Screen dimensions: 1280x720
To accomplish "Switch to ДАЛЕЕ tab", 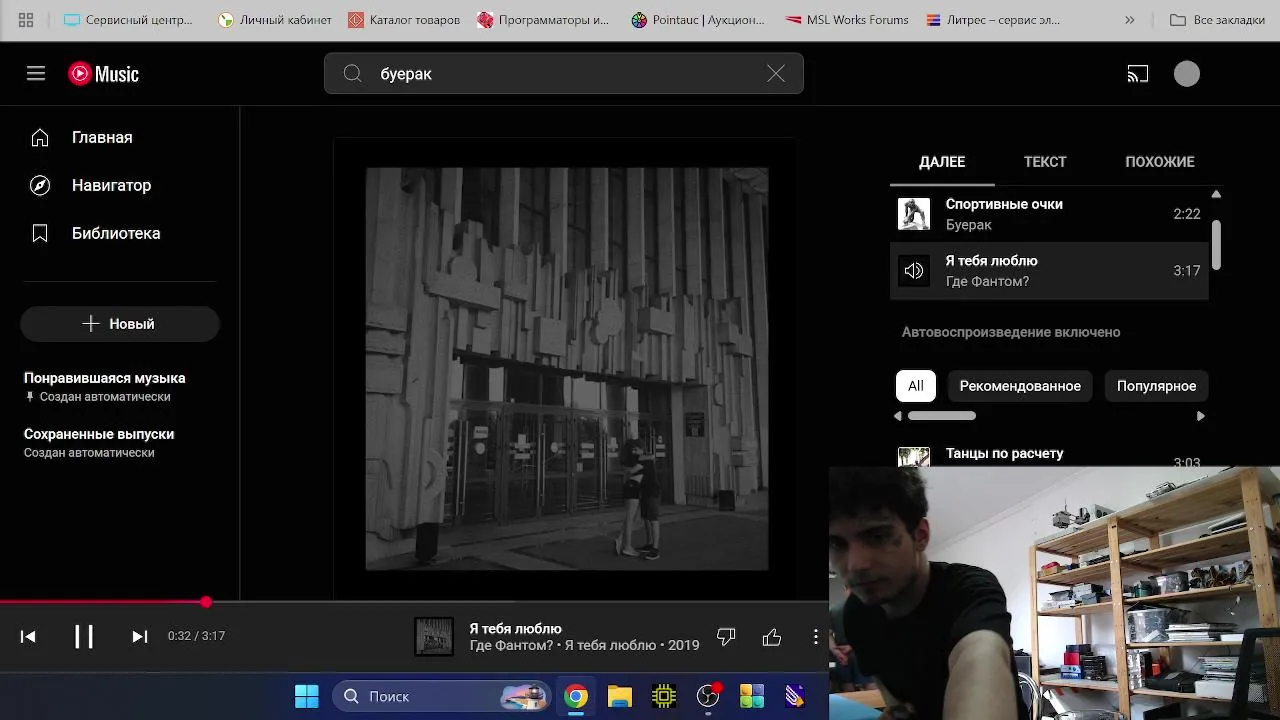I will pos(942,162).
